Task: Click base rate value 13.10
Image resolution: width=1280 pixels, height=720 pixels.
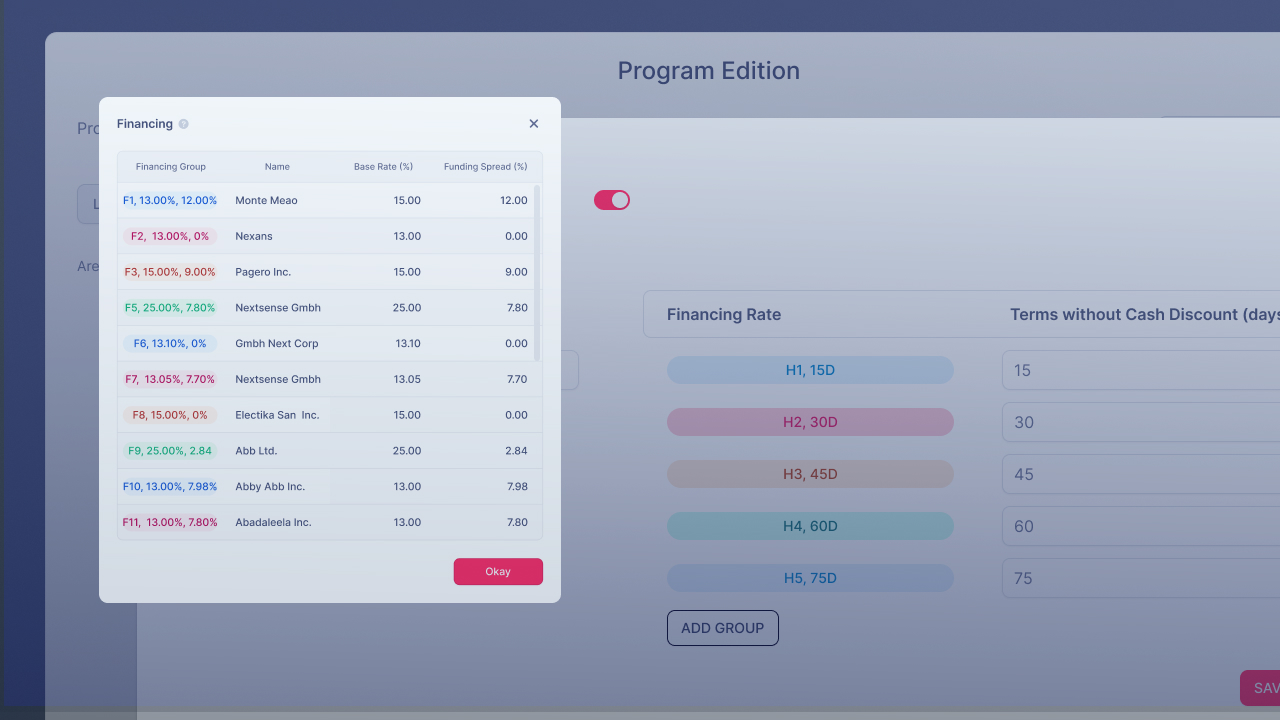Action: coord(408,344)
